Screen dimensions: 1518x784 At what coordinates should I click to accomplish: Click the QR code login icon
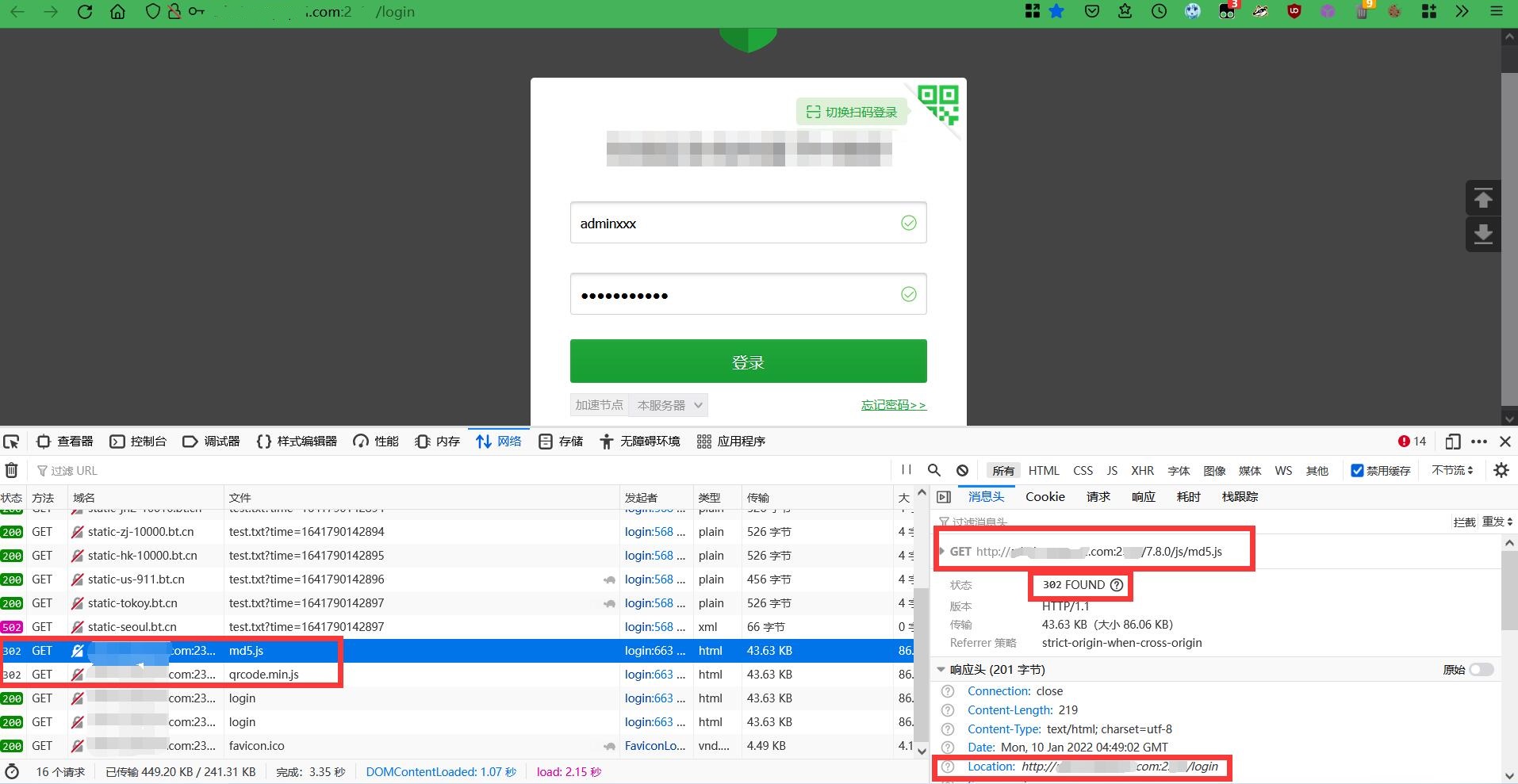[938, 105]
